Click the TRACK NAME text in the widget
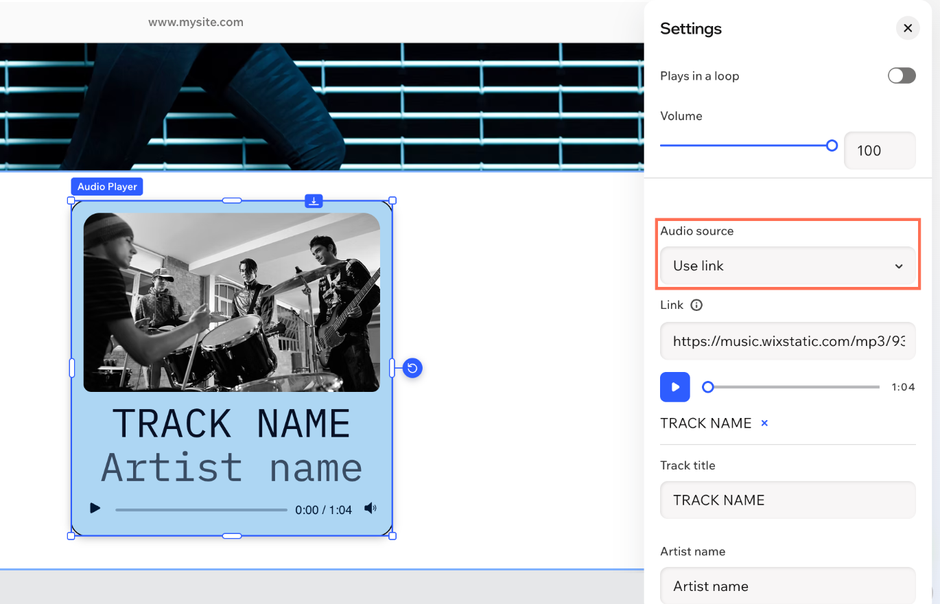This screenshot has width=940, height=604. 231,424
